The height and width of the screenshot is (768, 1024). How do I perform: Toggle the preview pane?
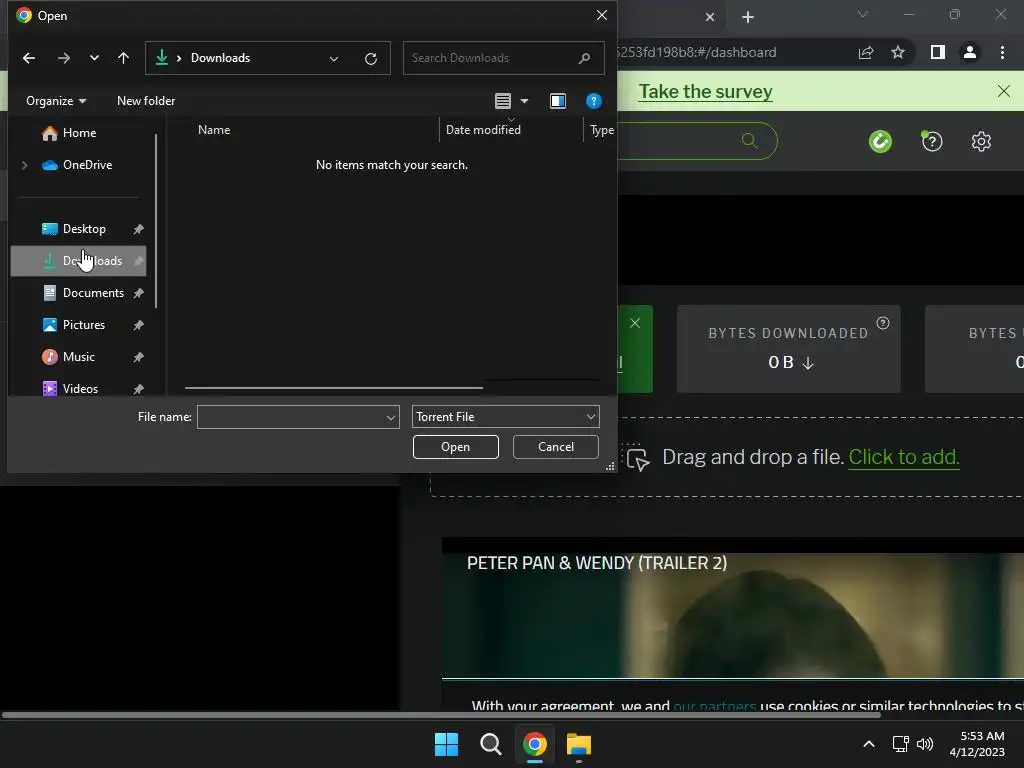coord(558,101)
